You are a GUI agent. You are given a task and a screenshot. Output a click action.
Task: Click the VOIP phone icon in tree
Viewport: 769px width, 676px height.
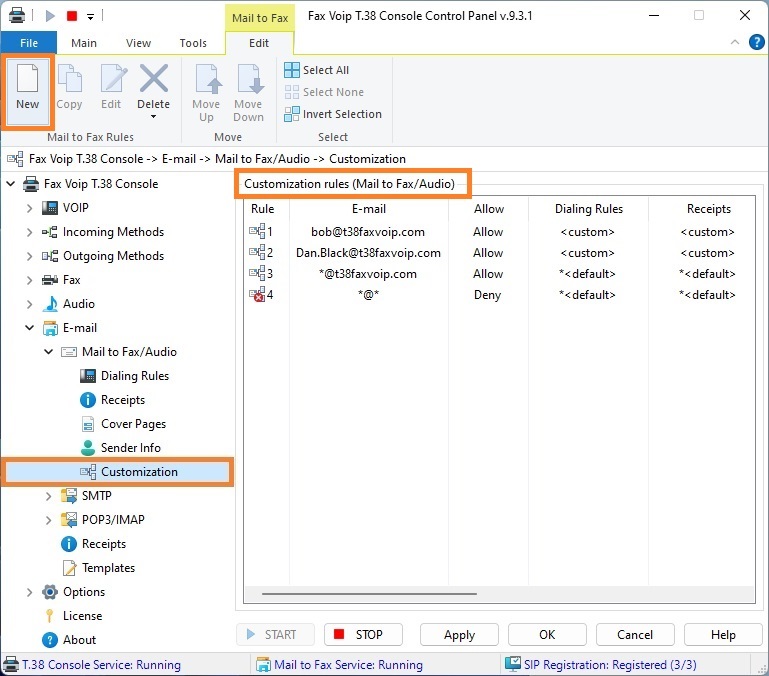pos(50,208)
